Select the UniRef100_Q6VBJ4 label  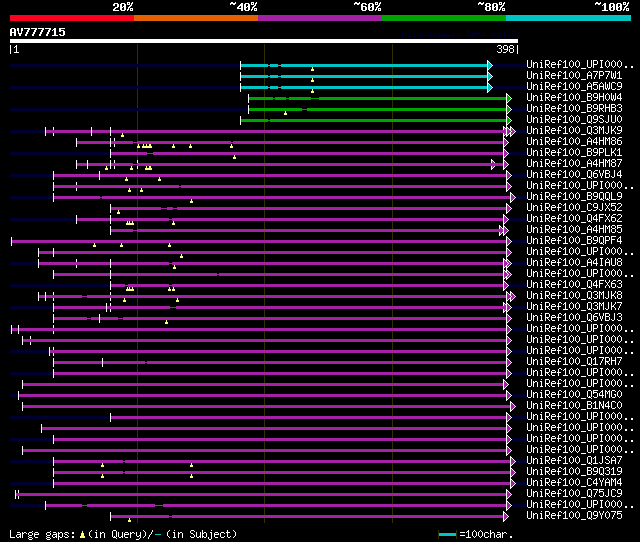coord(574,175)
